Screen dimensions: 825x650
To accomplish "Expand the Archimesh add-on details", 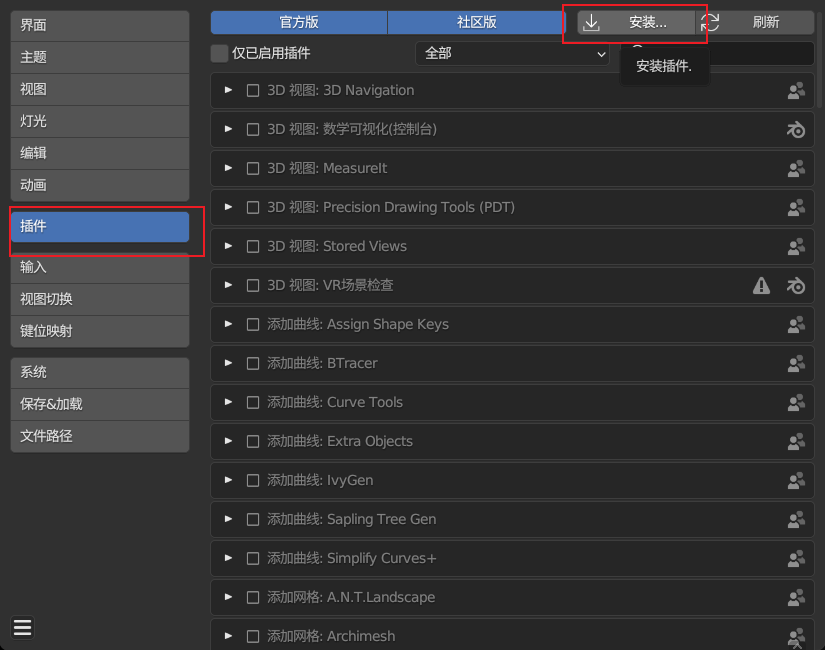I will pos(228,635).
